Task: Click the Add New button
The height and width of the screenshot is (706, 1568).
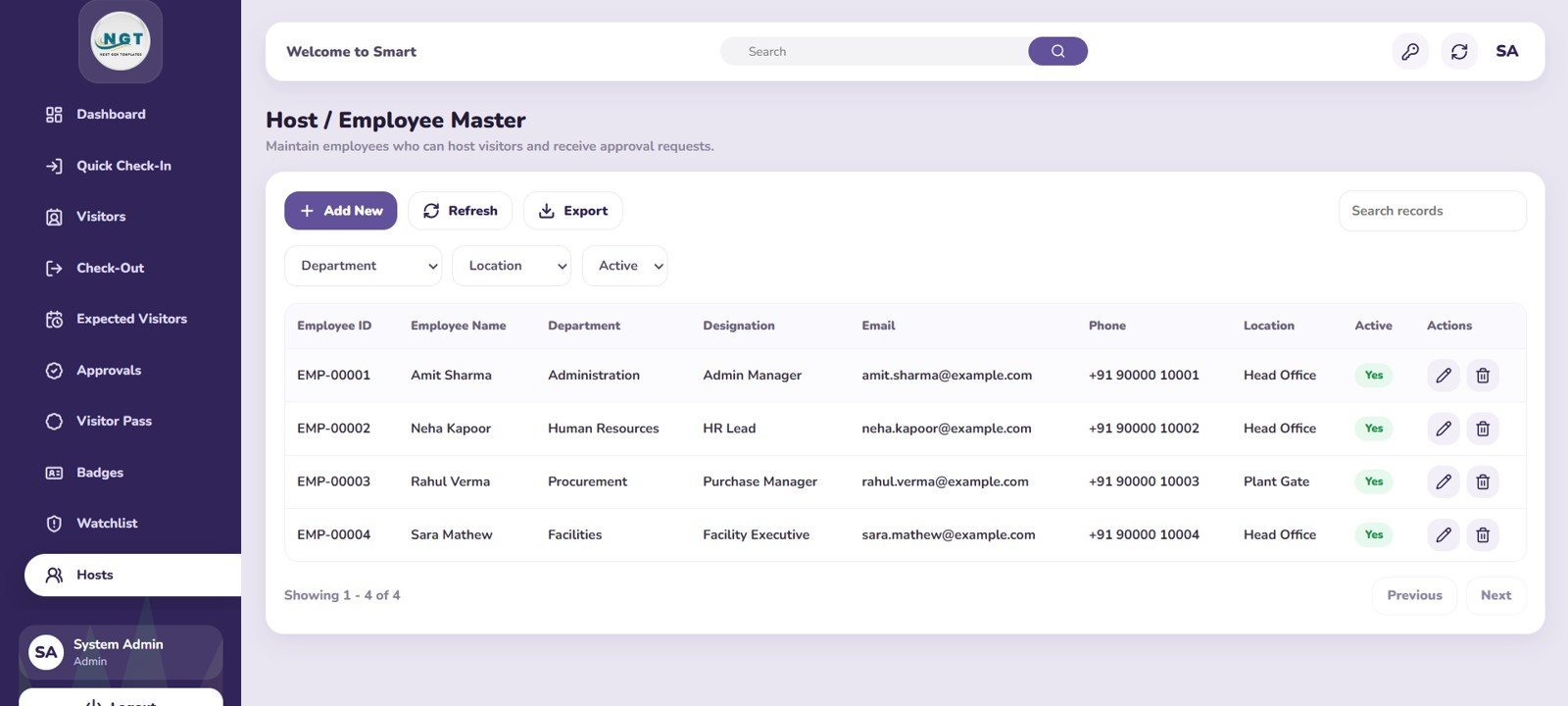Action: click(x=340, y=211)
